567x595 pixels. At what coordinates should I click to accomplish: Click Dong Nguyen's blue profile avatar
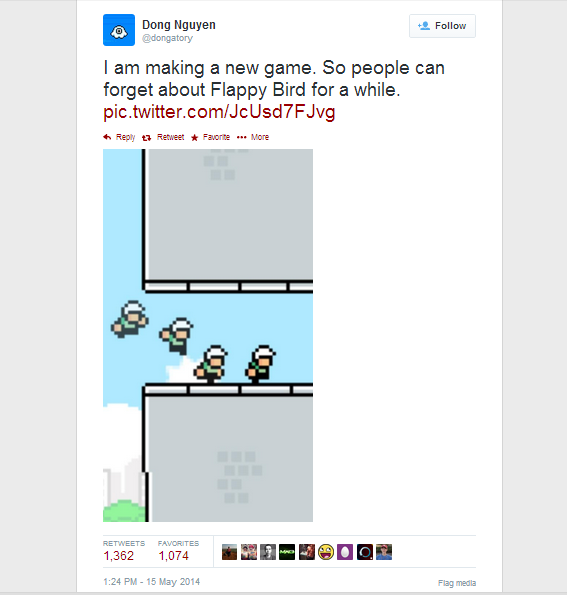(119, 30)
